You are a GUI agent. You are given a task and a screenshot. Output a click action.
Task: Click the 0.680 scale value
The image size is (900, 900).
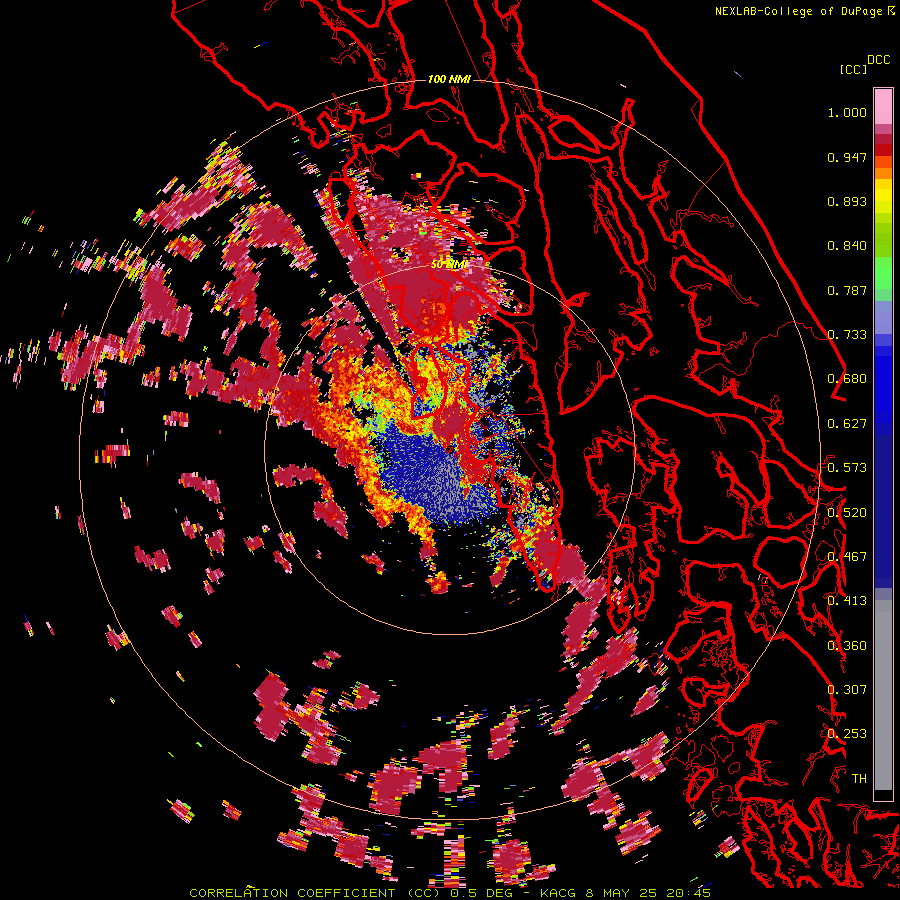click(847, 379)
